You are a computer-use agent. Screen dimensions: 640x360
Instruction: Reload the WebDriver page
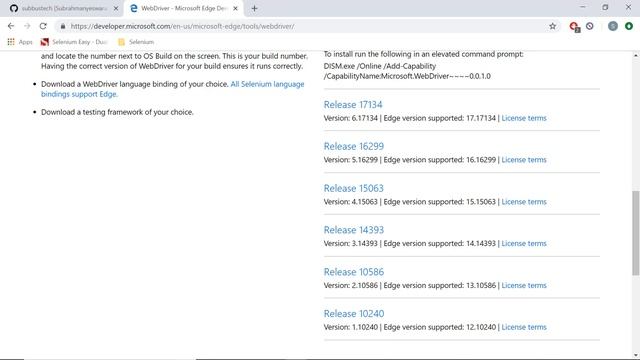(x=43, y=26)
